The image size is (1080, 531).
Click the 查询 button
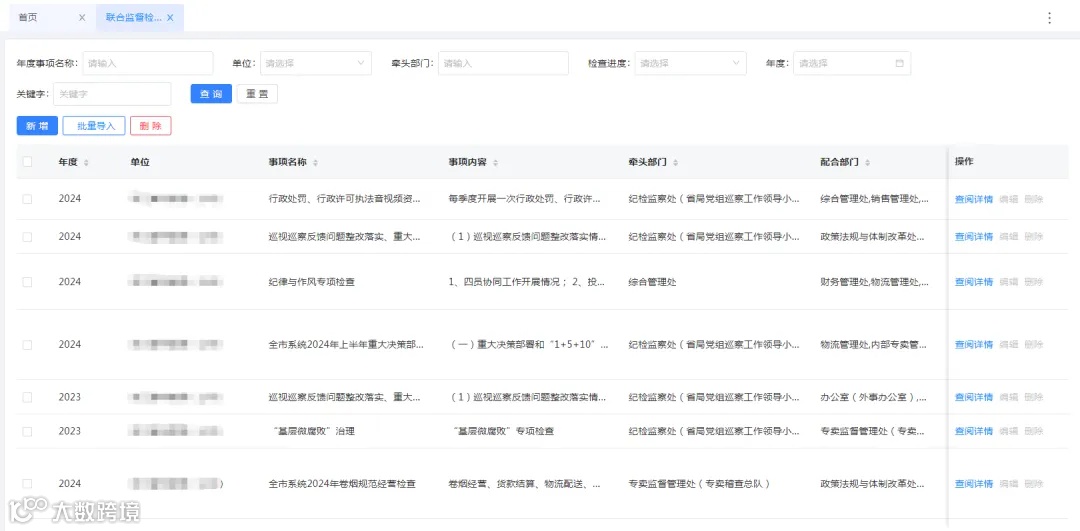[x=211, y=94]
